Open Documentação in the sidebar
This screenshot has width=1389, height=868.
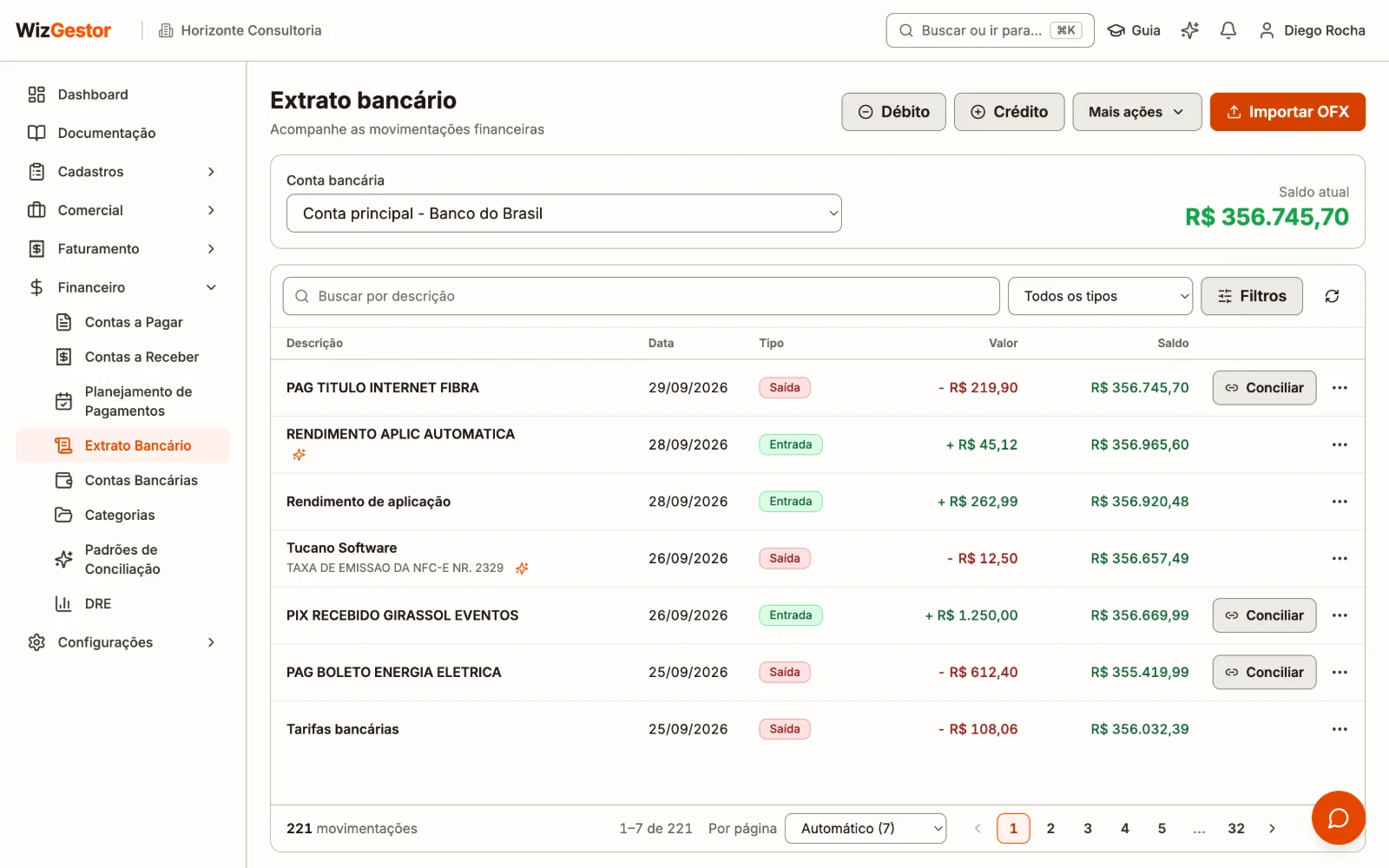(122, 133)
